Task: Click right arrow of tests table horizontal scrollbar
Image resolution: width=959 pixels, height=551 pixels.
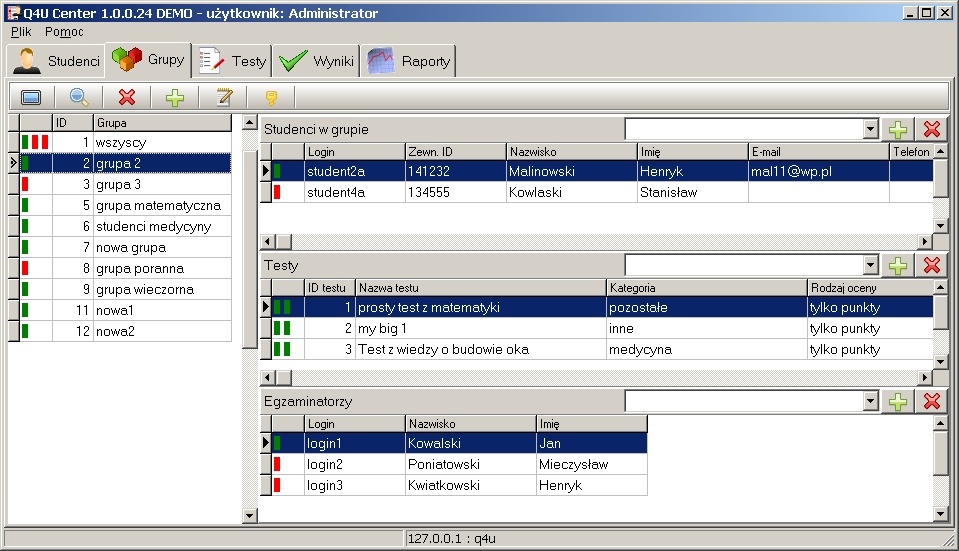Action: 925,377
